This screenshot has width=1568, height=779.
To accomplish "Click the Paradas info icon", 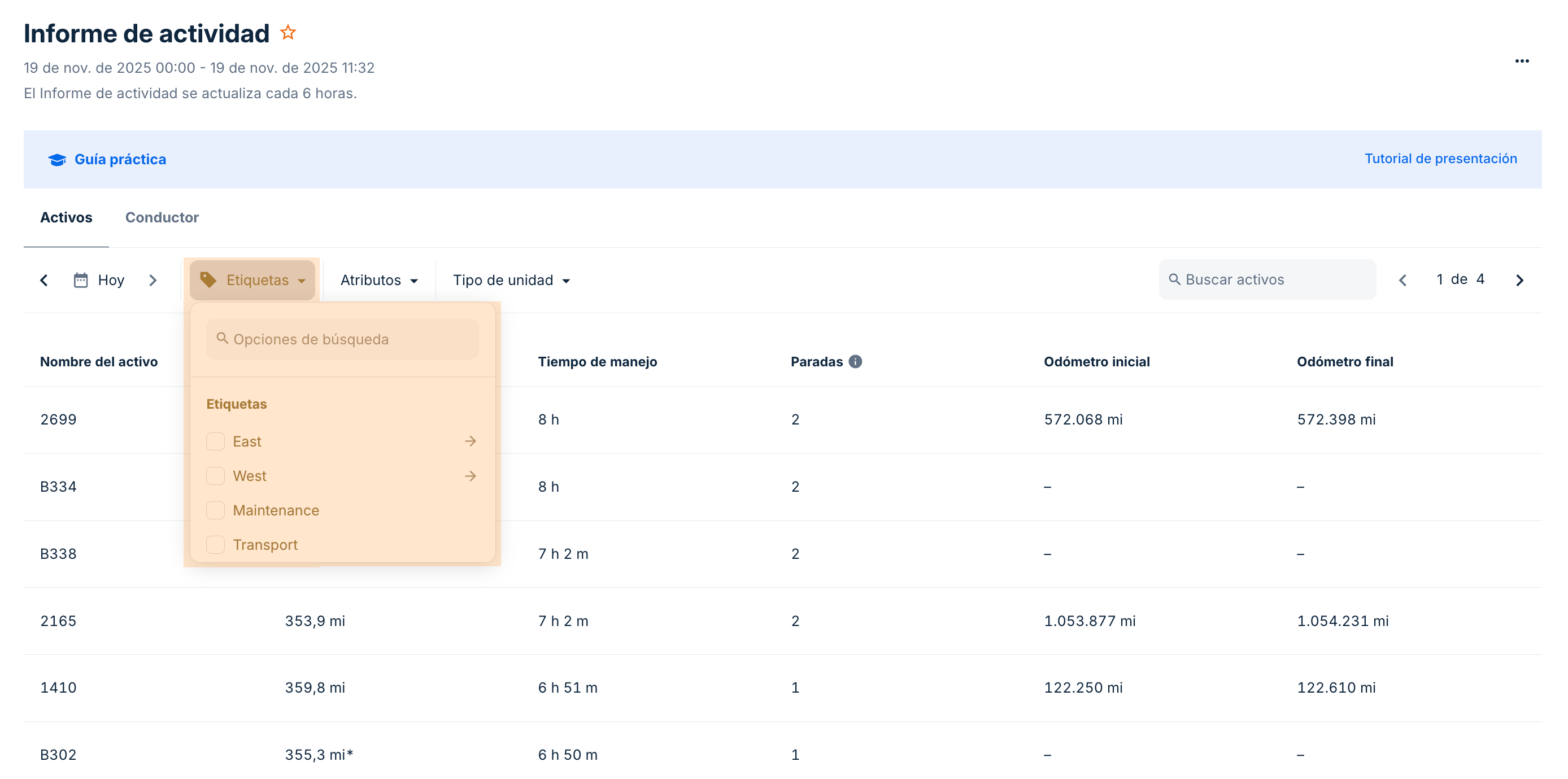I will (855, 362).
